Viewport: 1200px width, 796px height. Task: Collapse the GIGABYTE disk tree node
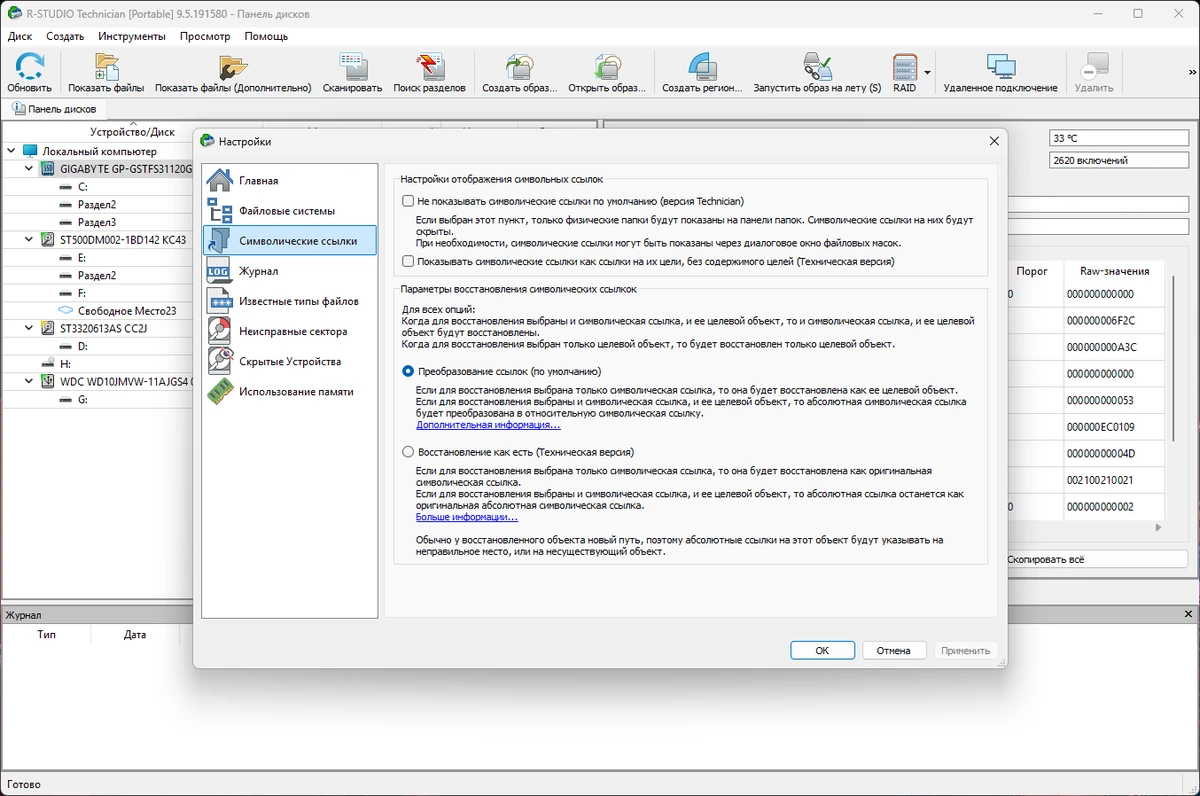29,169
